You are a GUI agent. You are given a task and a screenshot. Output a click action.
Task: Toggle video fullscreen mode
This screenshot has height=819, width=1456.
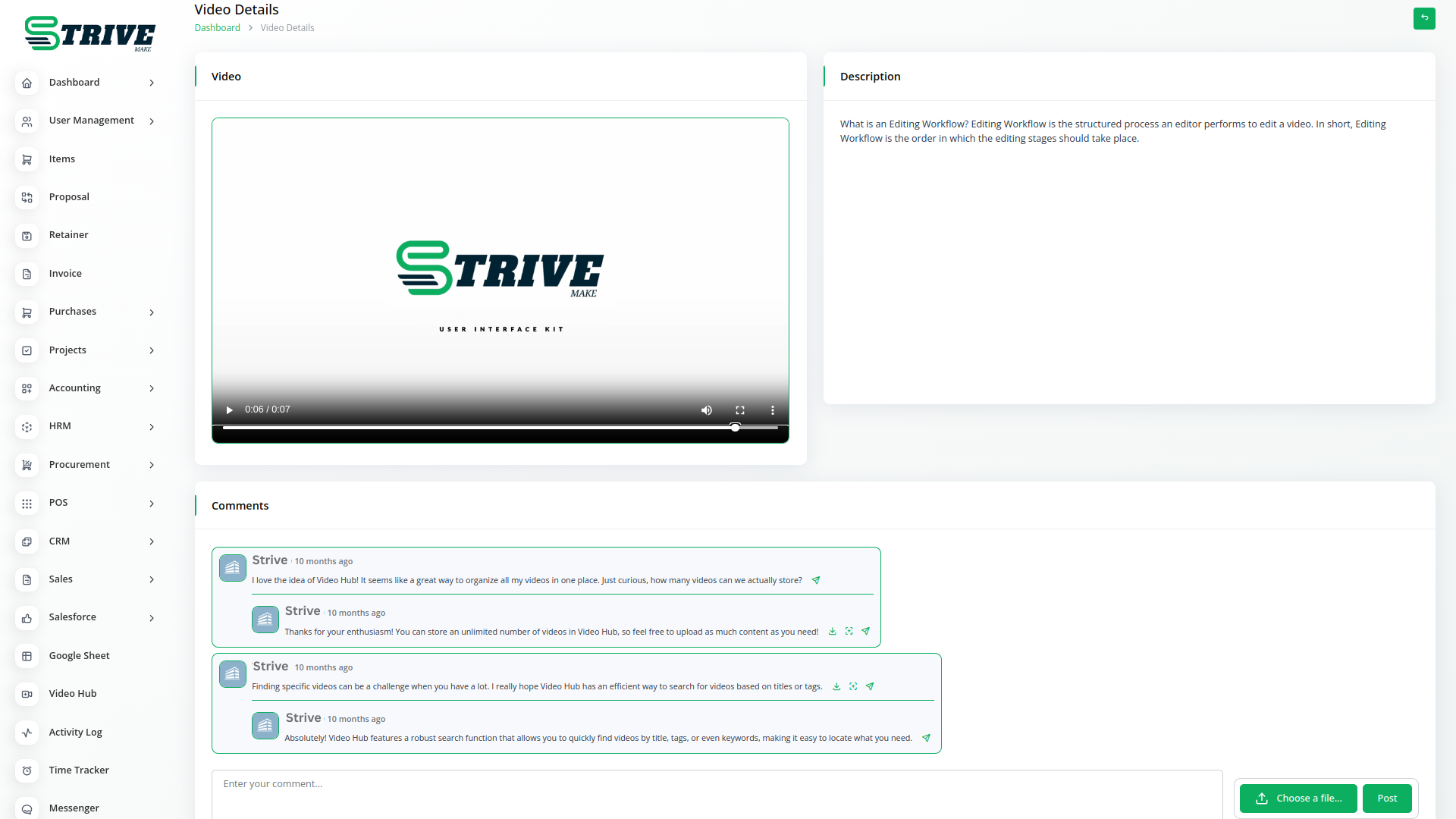coord(739,410)
